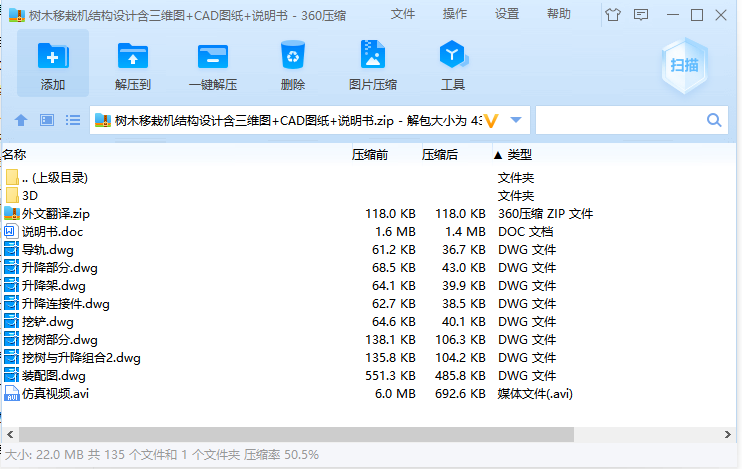This screenshot has width=742, height=469.
Task: Select the file name 装配图.dwg
Action: point(53,376)
